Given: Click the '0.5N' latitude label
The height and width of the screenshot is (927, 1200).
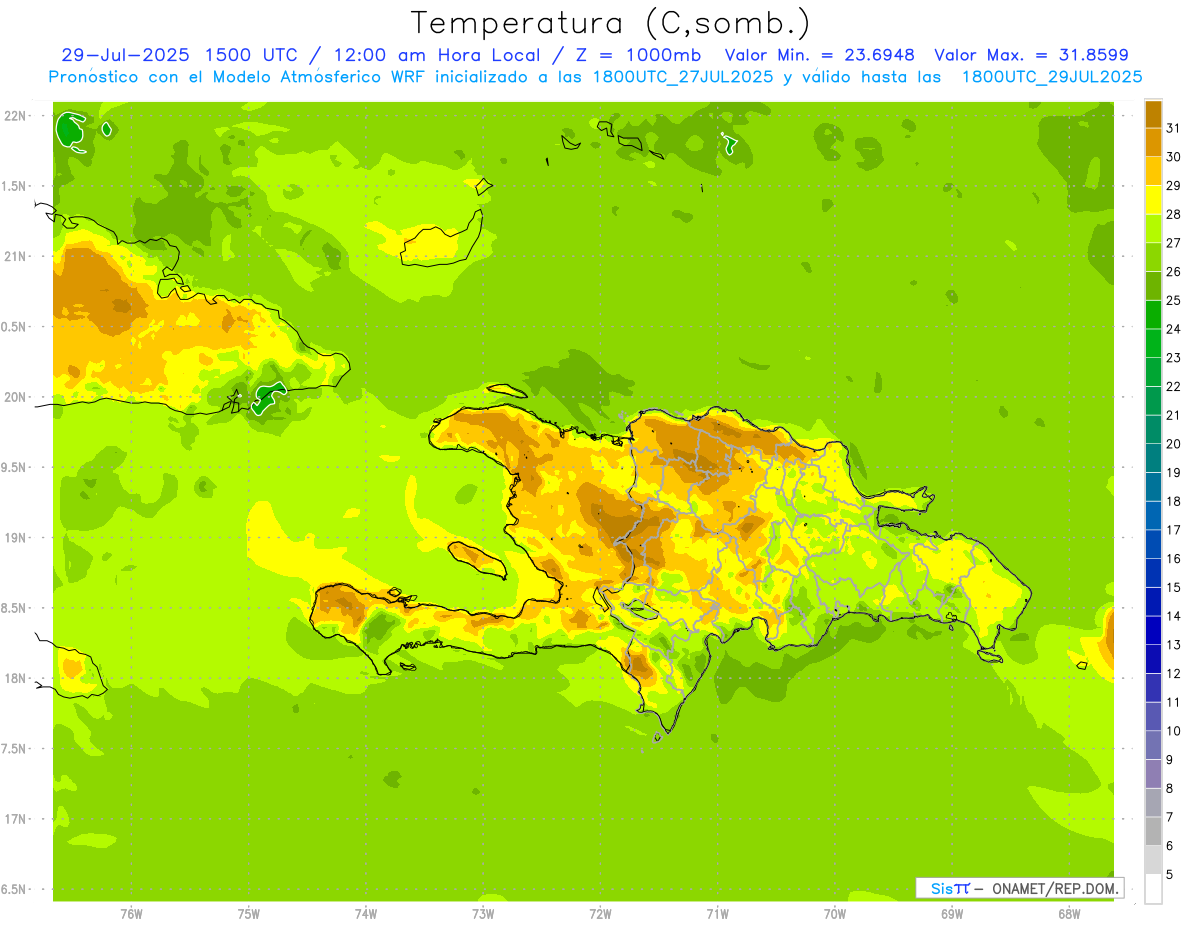Looking at the screenshot, I should pyautogui.click(x=15, y=327).
